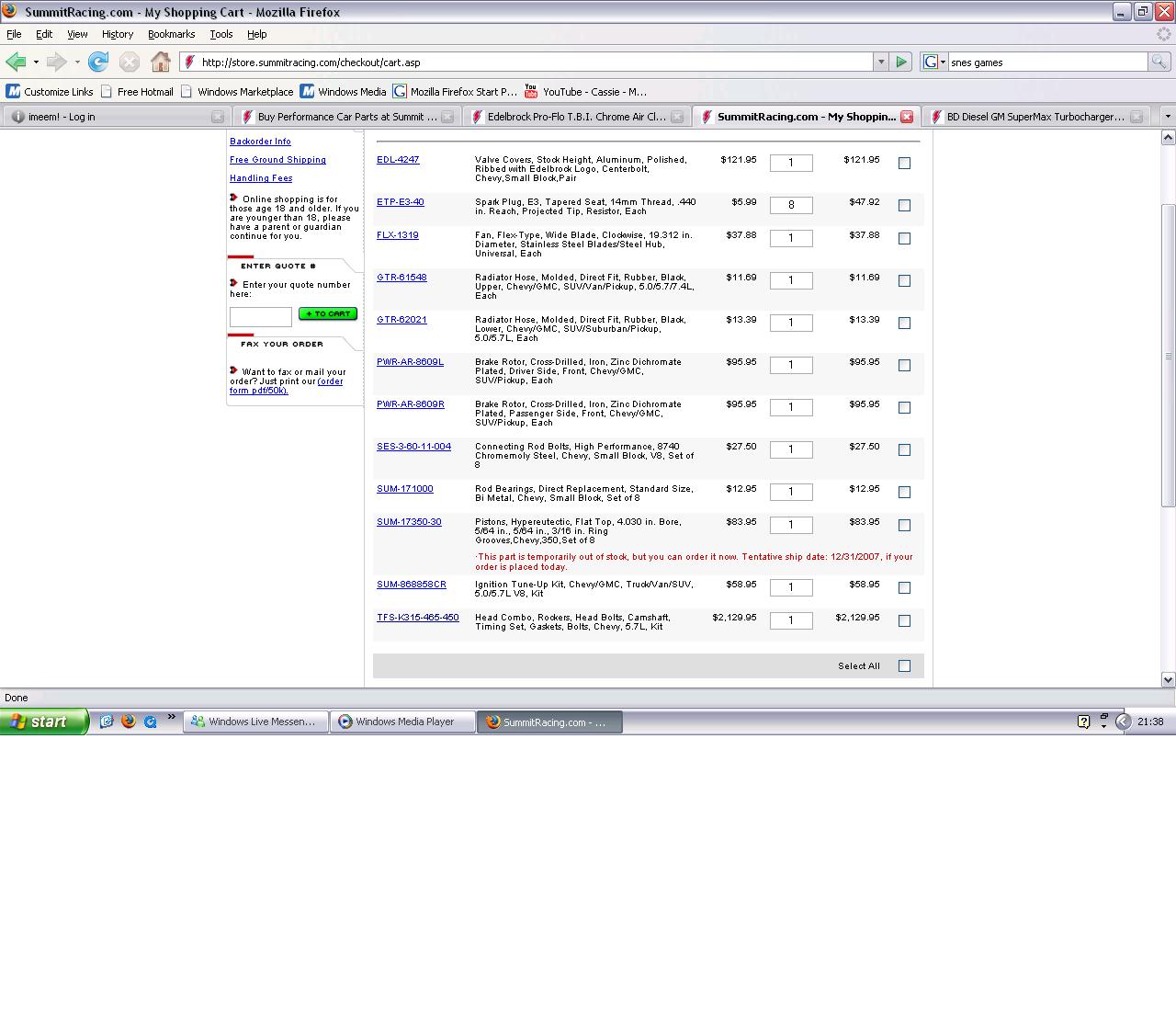Click the green Go arrow beside URL
This screenshot has width=1176, height=1034.
tap(901, 62)
